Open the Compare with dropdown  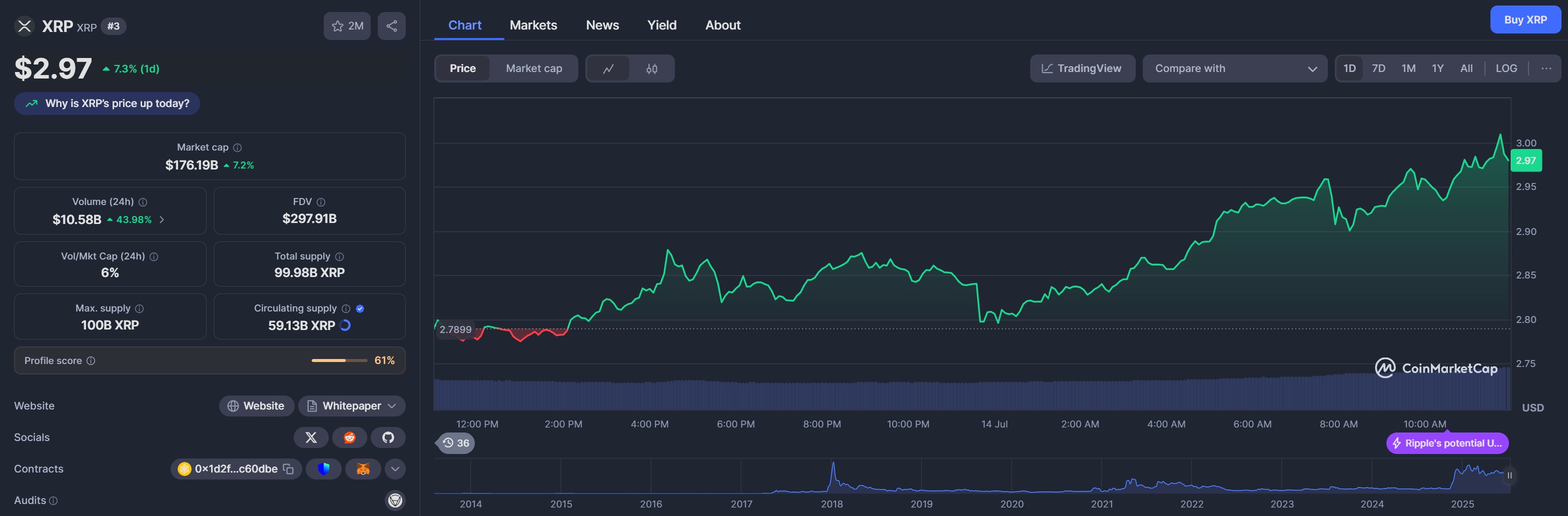tap(1234, 68)
